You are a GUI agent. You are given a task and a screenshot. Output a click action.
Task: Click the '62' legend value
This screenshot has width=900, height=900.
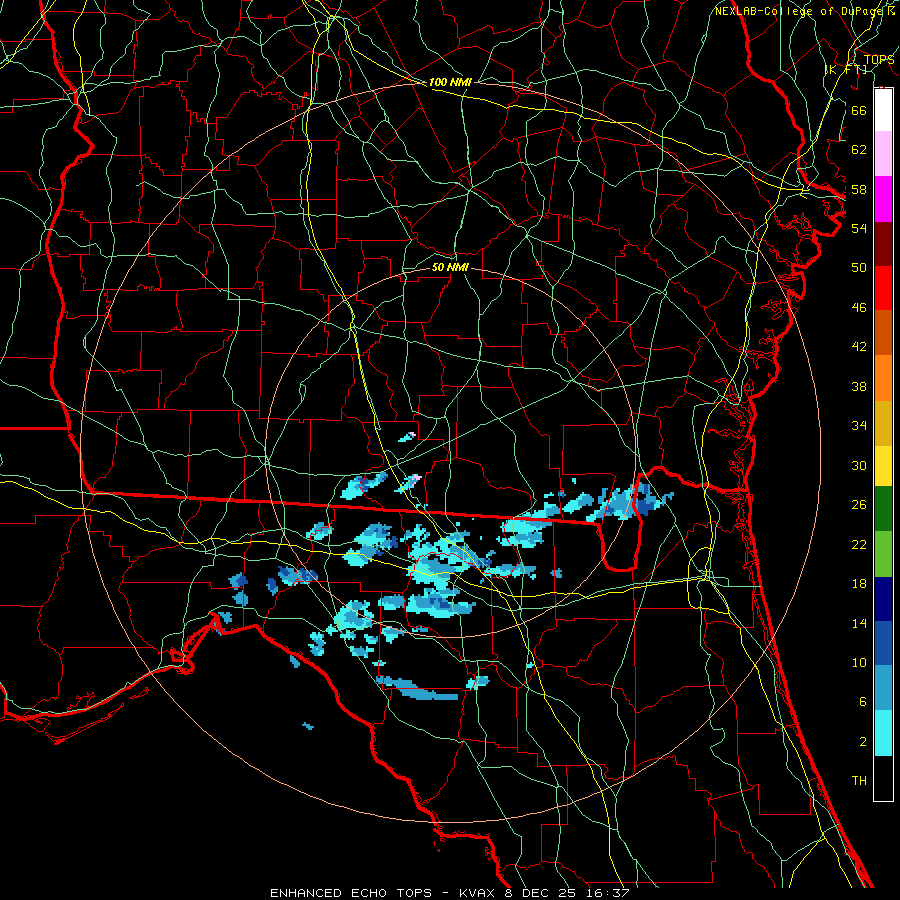[859, 150]
